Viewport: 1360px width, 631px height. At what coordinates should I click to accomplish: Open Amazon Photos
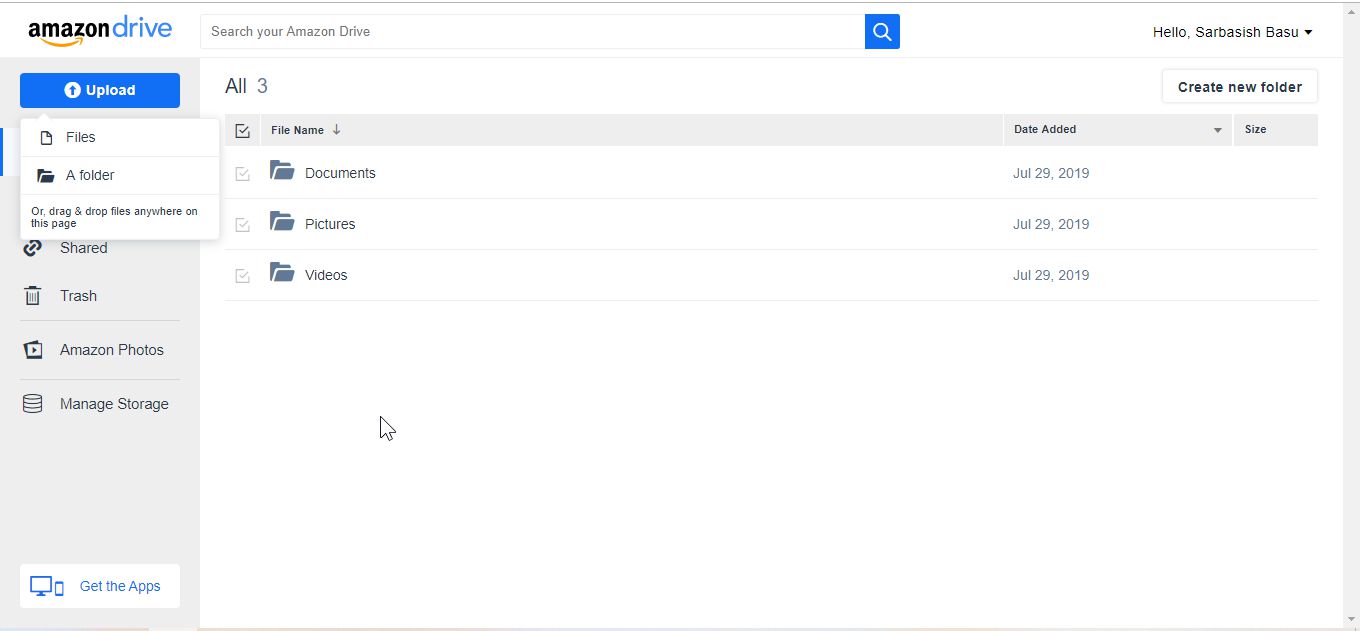coord(112,349)
